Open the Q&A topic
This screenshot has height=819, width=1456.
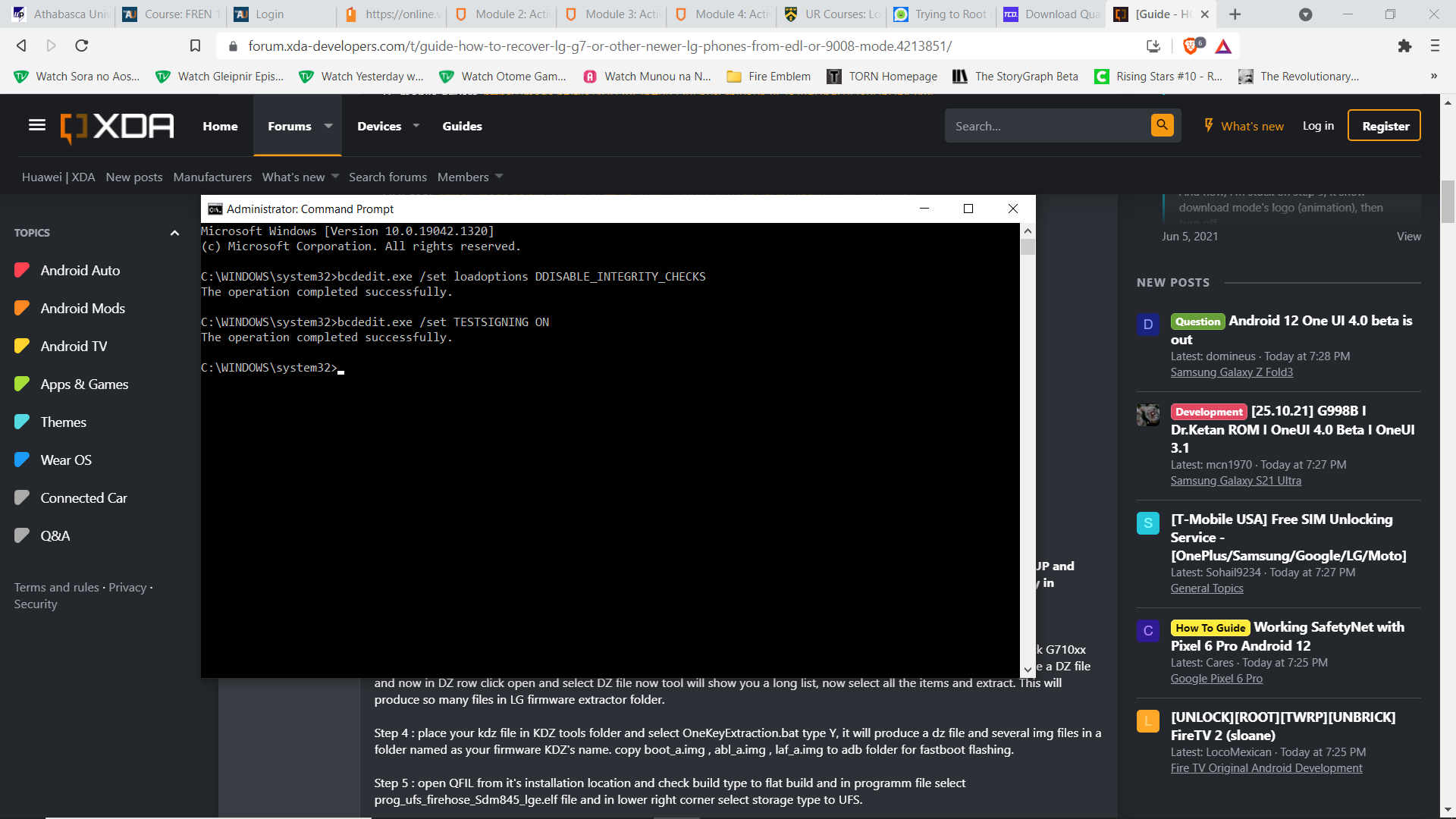point(55,536)
